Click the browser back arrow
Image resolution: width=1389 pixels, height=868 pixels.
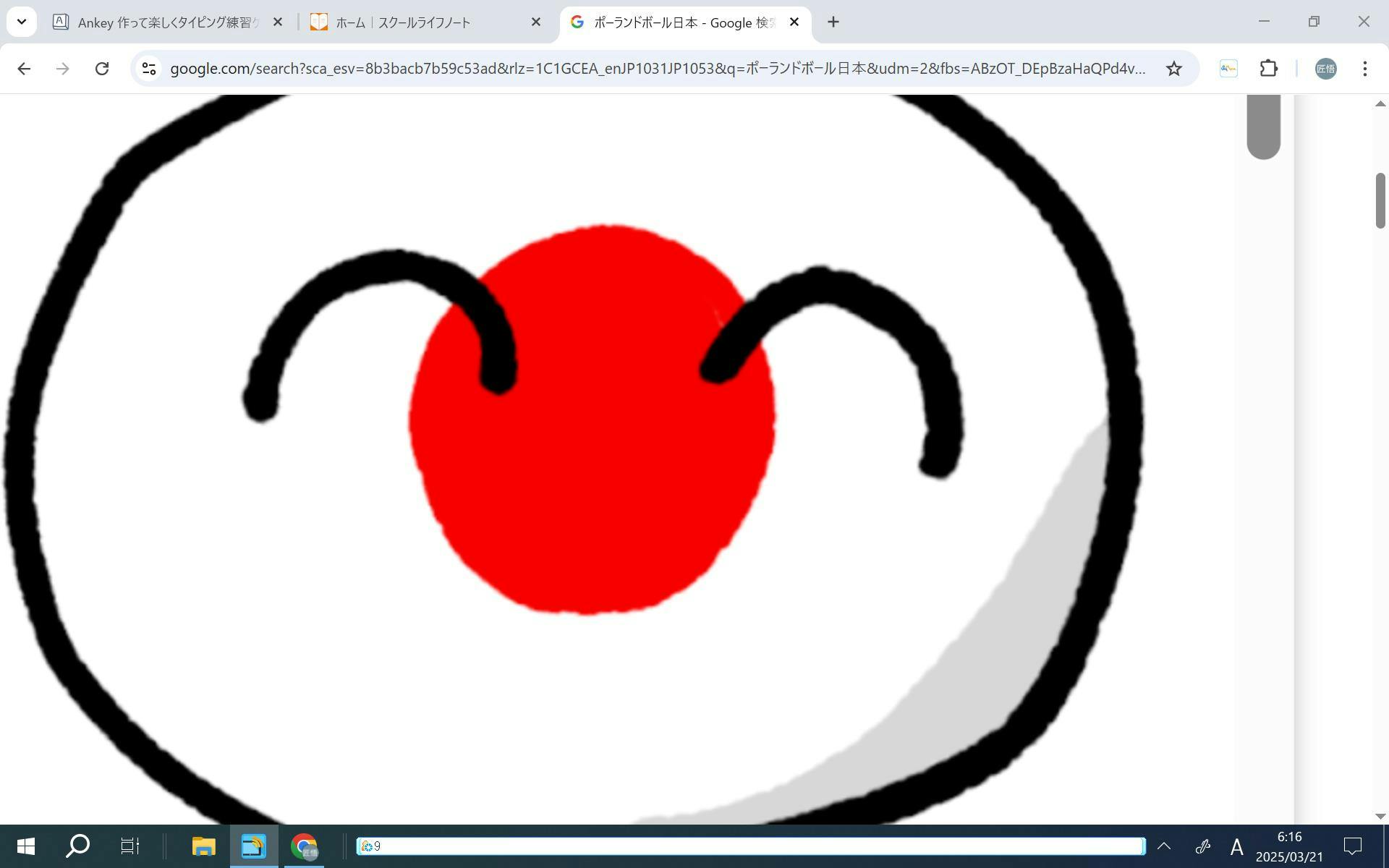[x=24, y=69]
